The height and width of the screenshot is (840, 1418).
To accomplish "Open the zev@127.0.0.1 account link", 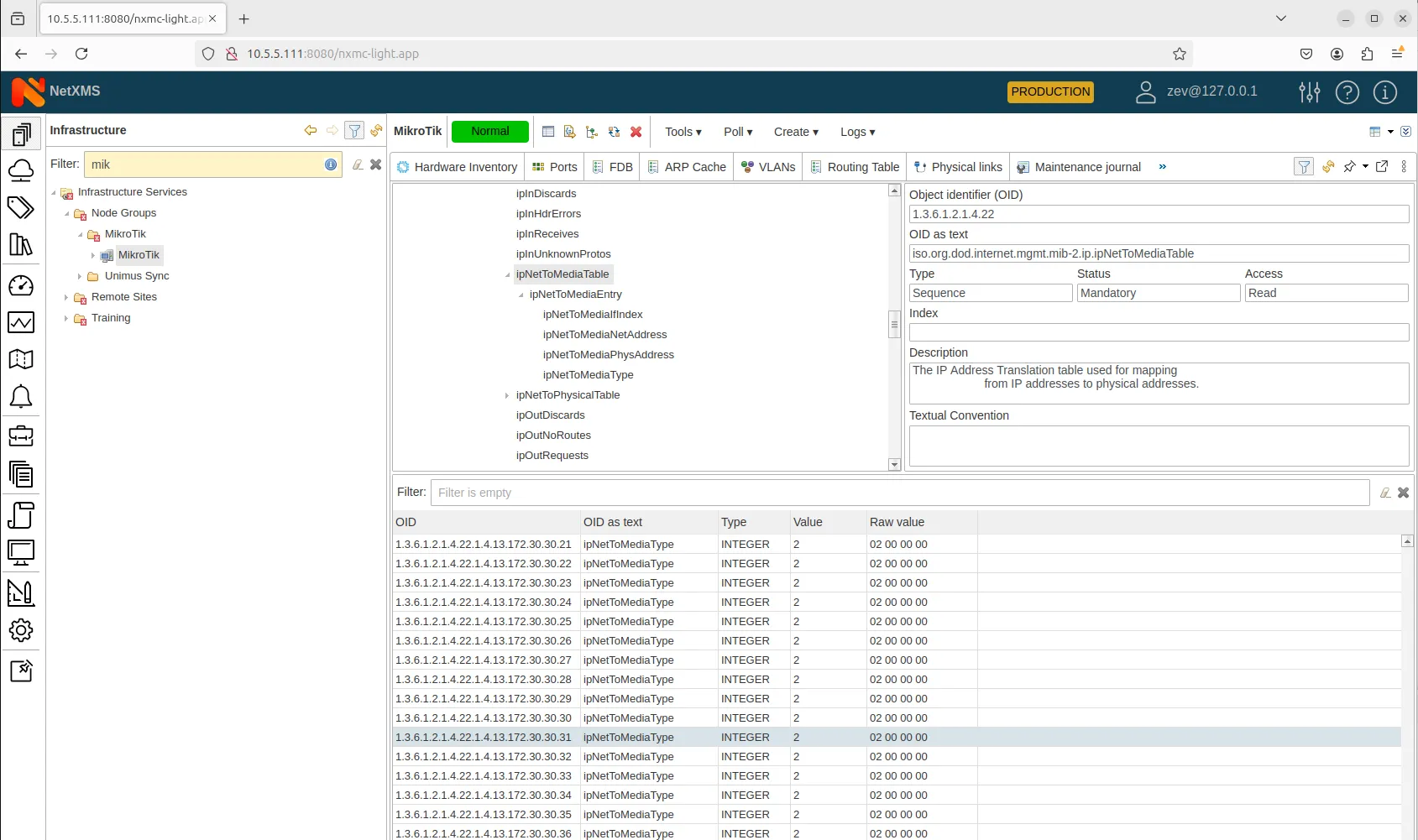I will coord(1210,91).
